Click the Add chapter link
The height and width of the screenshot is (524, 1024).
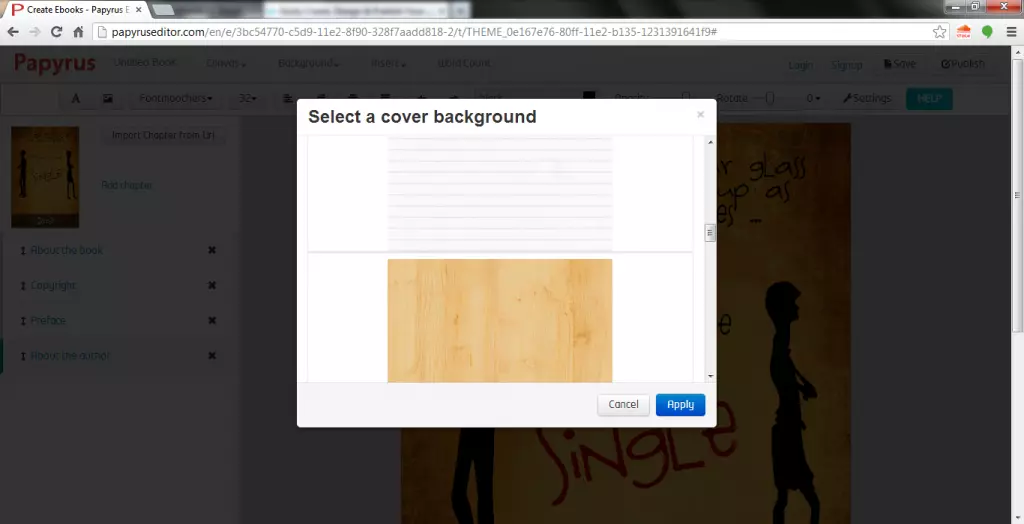127,185
